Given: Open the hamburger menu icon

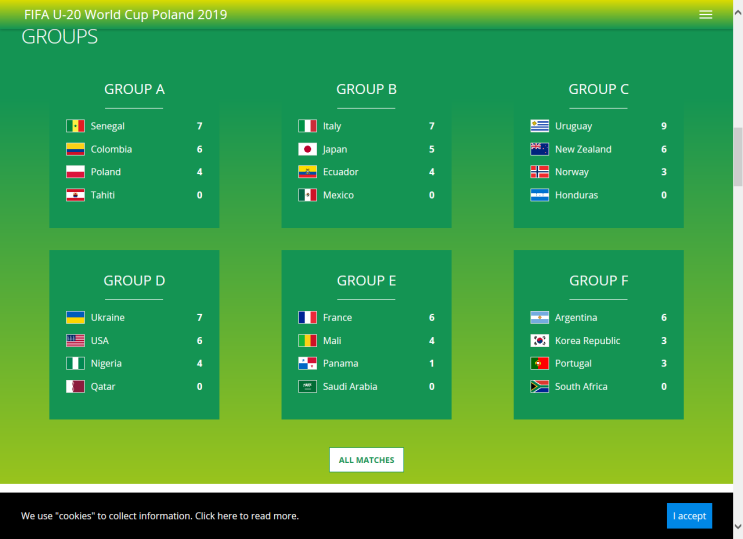Looking at the screenshot, I should pyautogui.click(x=706, y=15).
